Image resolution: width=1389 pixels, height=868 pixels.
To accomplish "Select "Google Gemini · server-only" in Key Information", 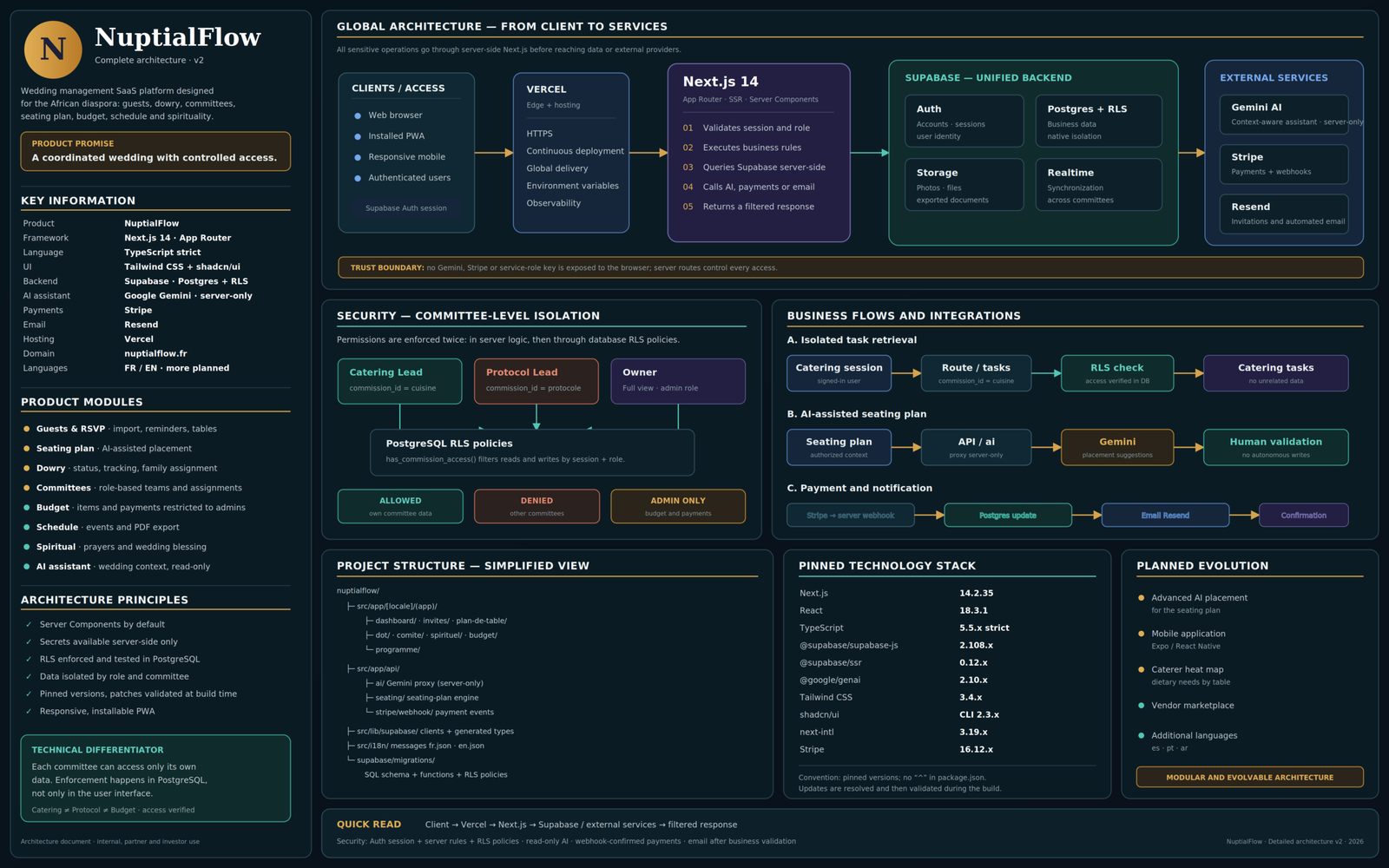I will [188, 296].
